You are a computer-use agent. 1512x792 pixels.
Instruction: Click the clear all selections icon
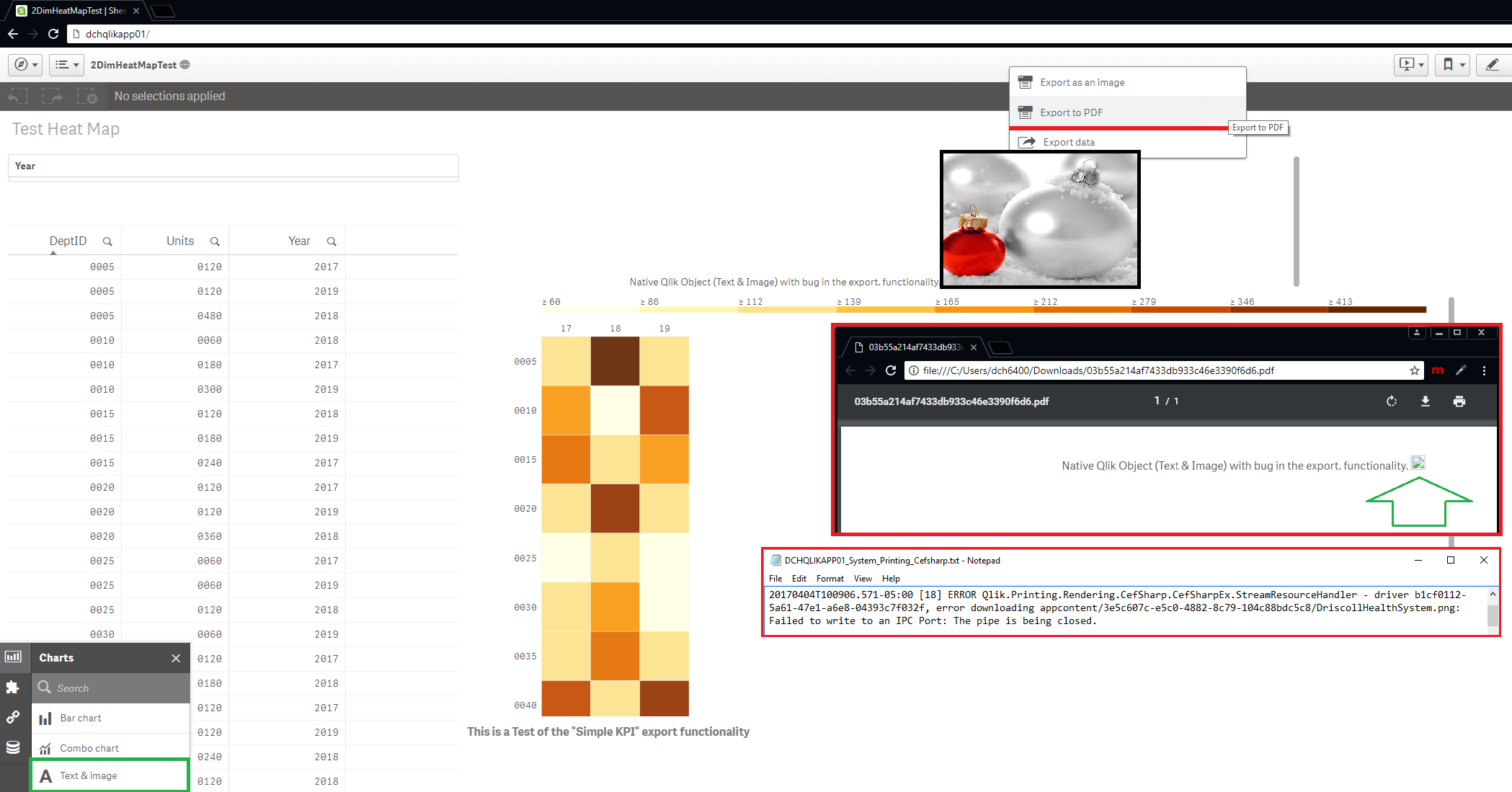point(86,96)
